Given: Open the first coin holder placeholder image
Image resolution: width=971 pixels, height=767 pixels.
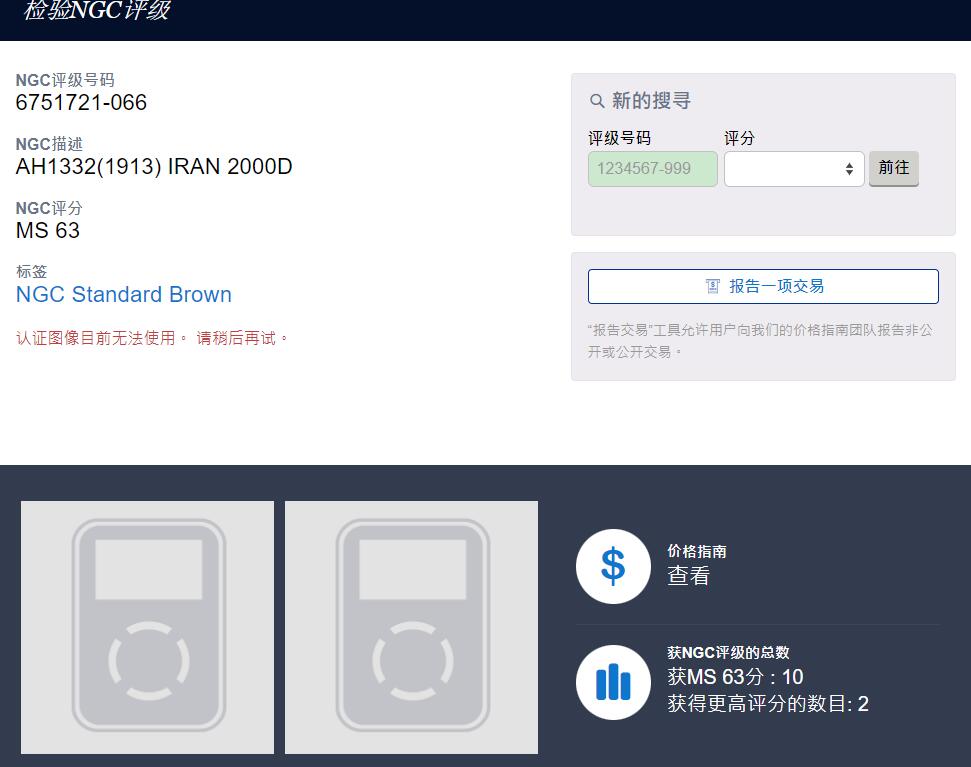Looking at the screenshot, I should [x=147, y=627].
